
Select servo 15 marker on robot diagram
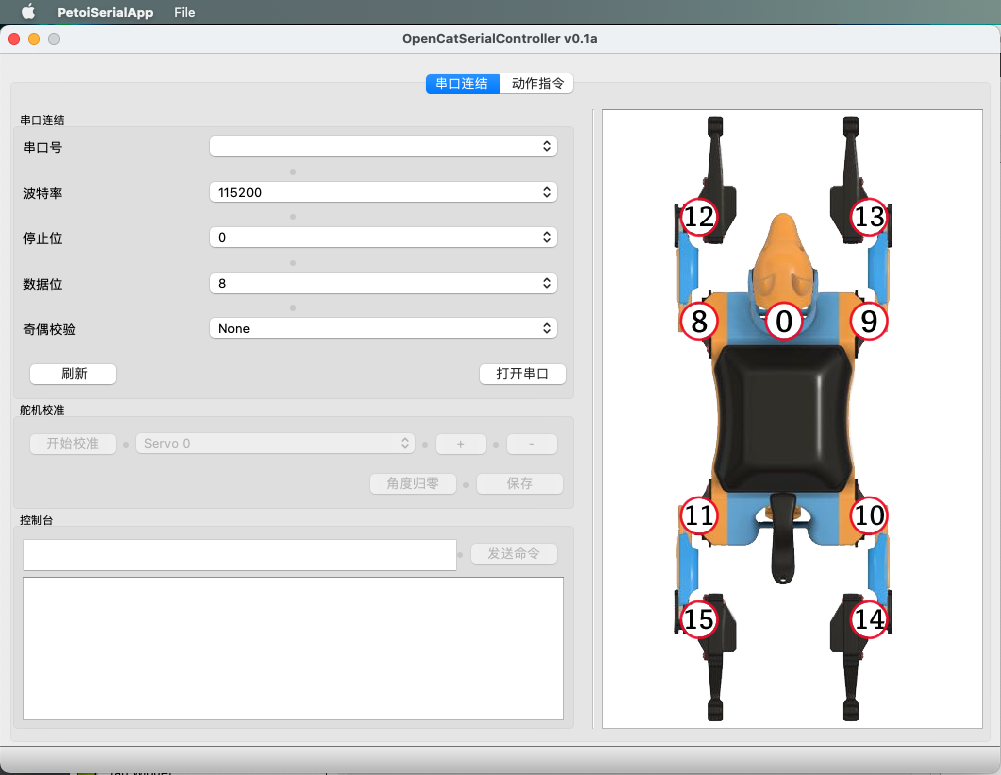pyautogui.click(x=698, y=619)
